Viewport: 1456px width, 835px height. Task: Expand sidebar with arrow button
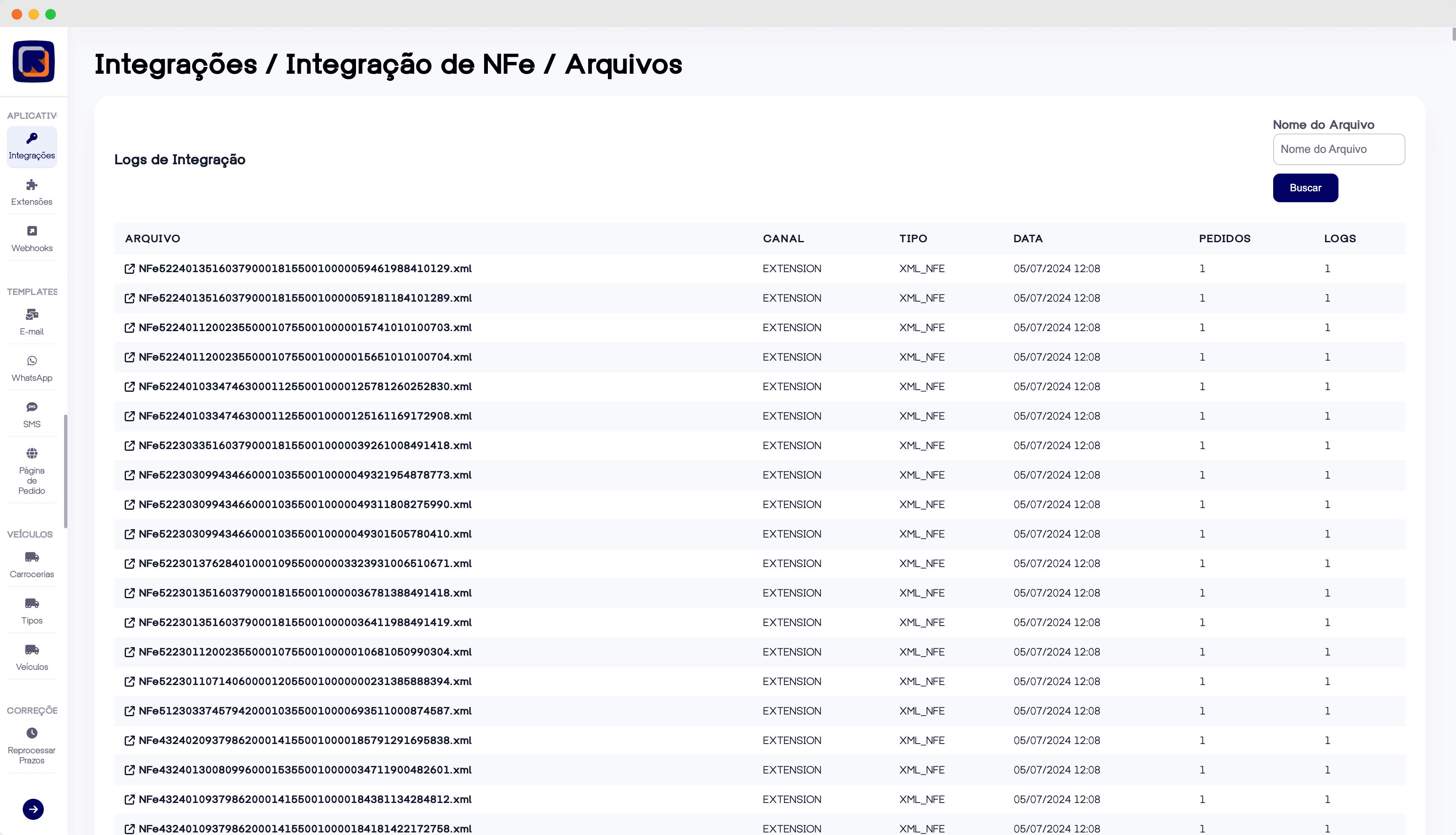click(x=33, y=809)
